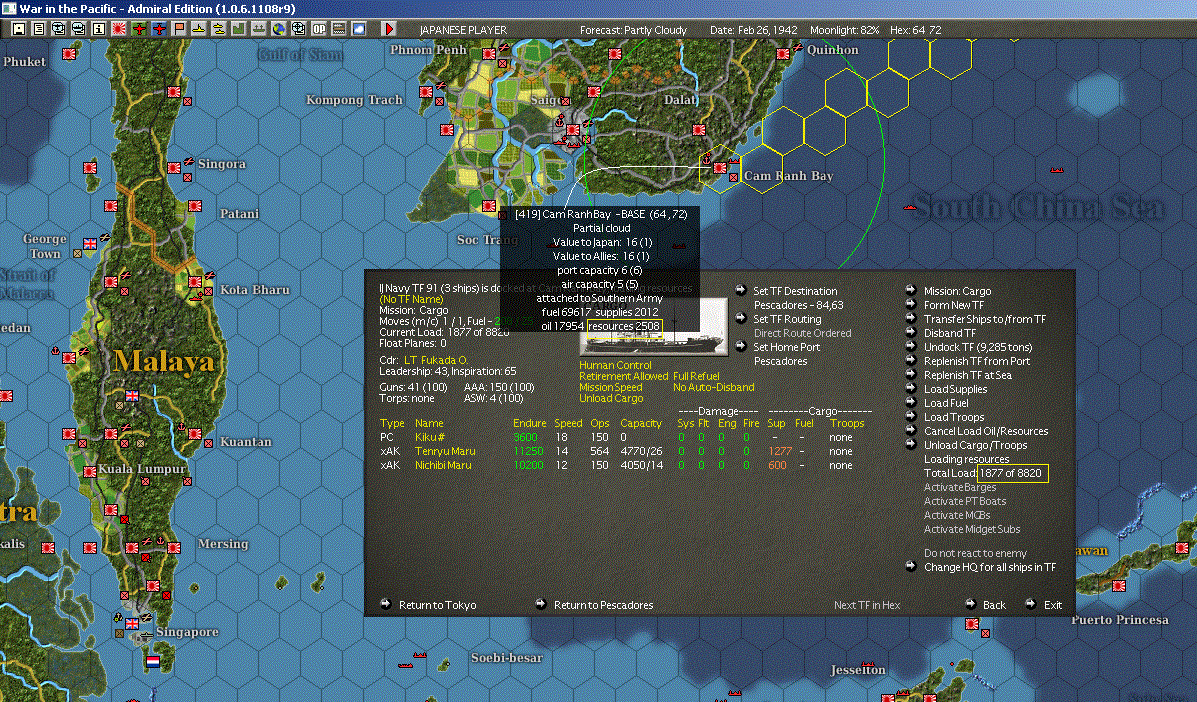Toggle Retirement Allowed setting
1197x702 pixels.
pyautogui.click(x=624, y=376)
